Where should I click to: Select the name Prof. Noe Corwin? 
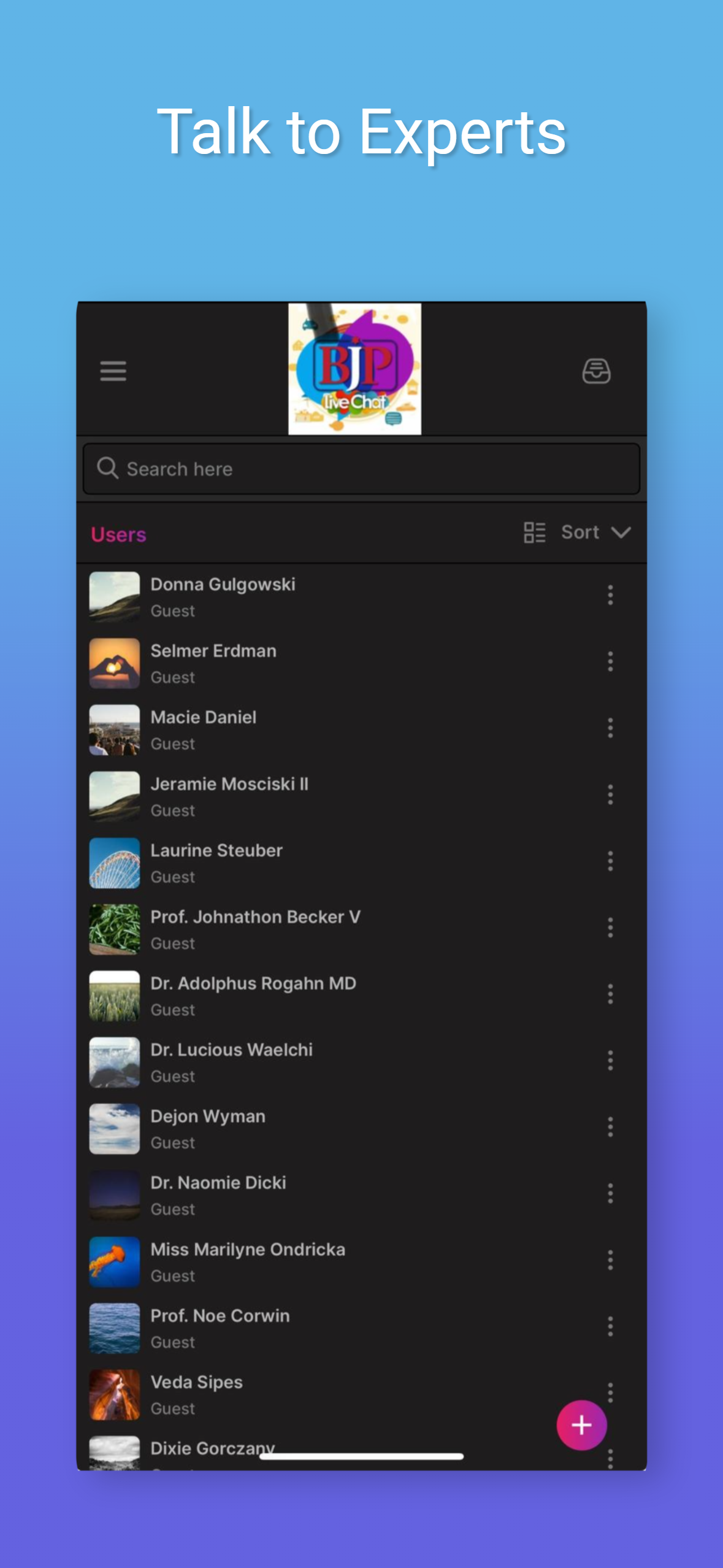[220, 1316]
